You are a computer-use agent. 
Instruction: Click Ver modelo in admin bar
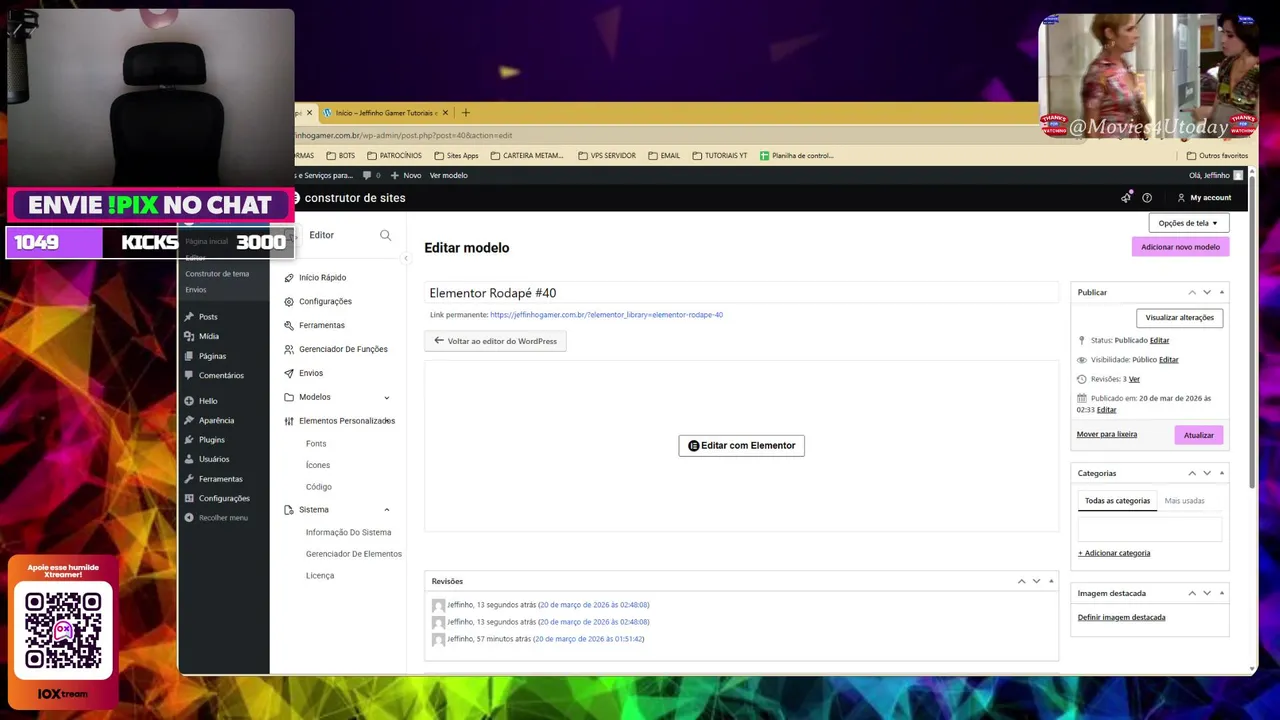(x=448, y=176)
